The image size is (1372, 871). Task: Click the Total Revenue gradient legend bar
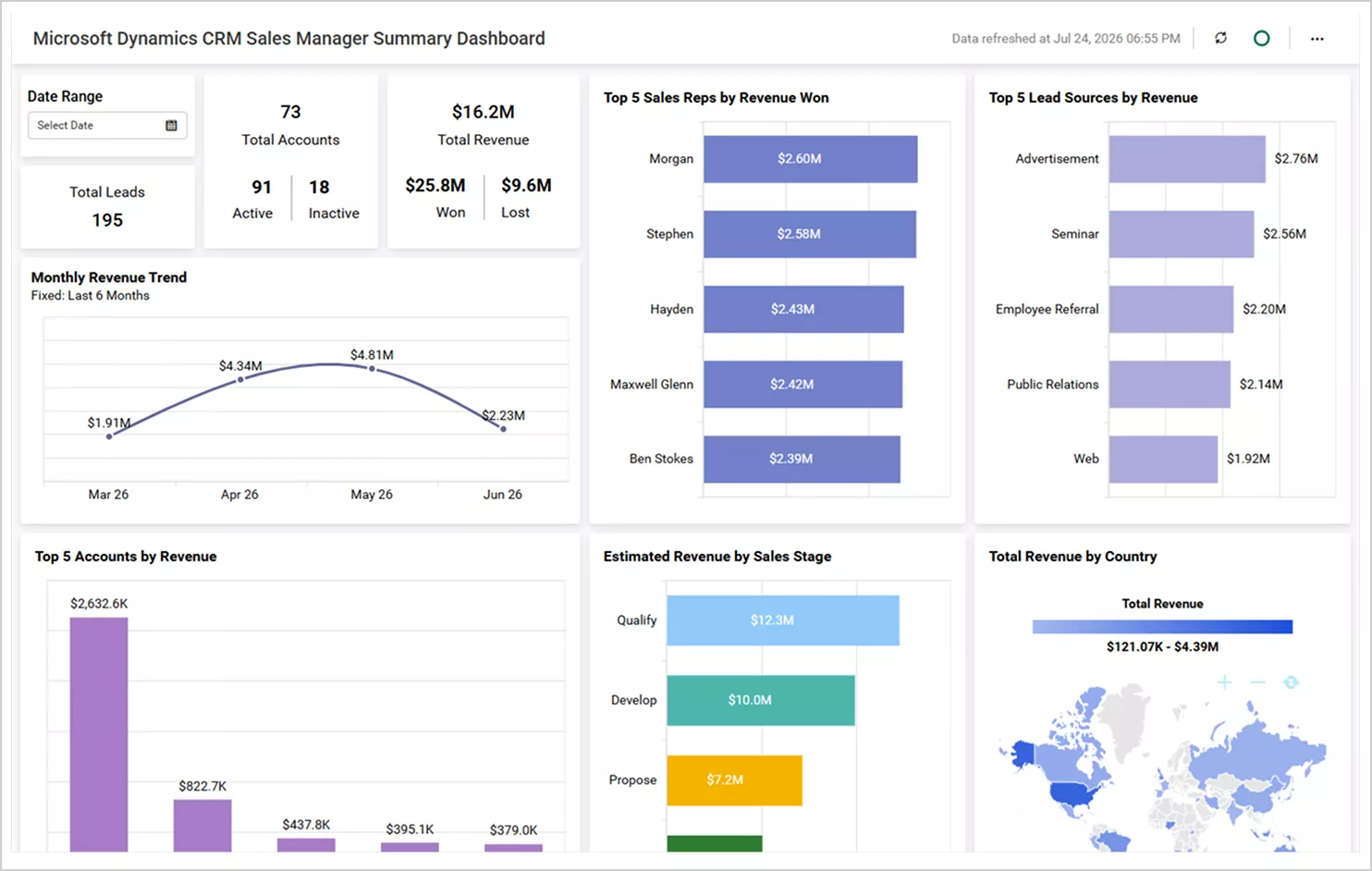[x=1162, y=627]
